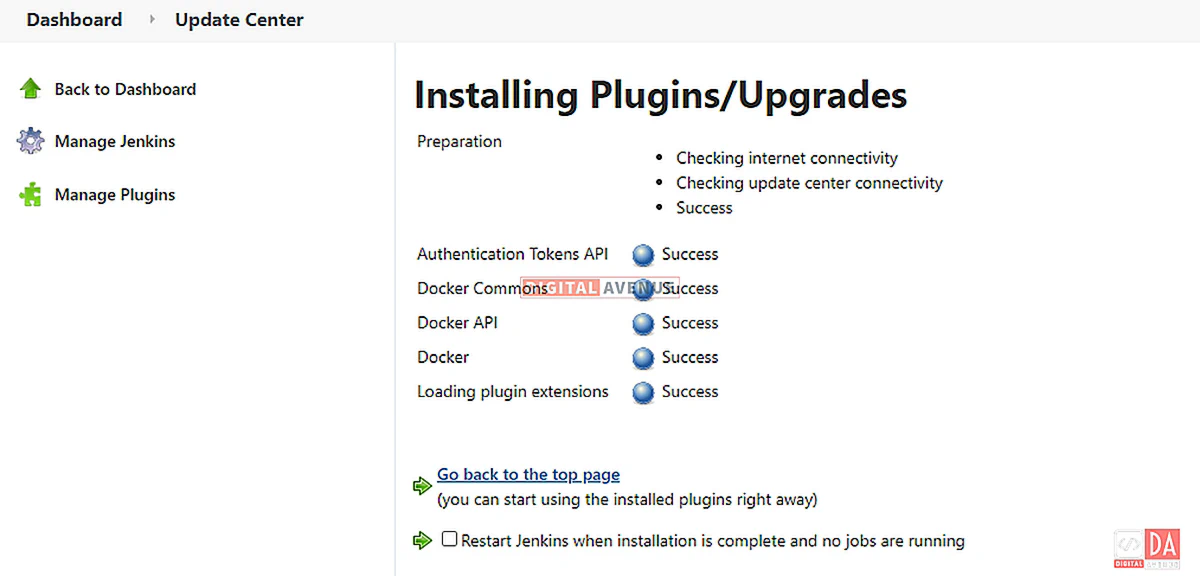Screen dimensions: 1200x576
Task: Click the blue status ball for Loading plugin extensions
Action: coord(644,392)
